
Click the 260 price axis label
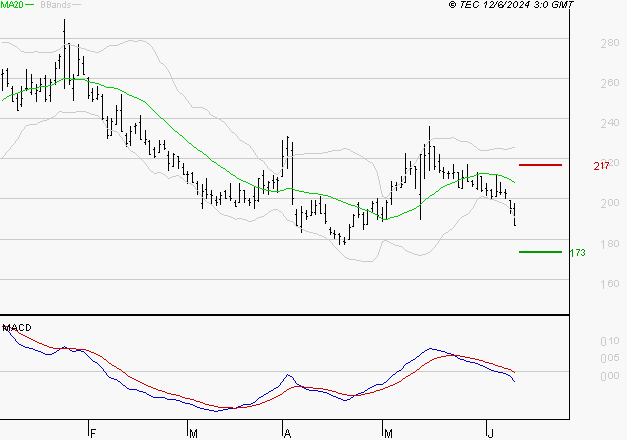[610, 83]
